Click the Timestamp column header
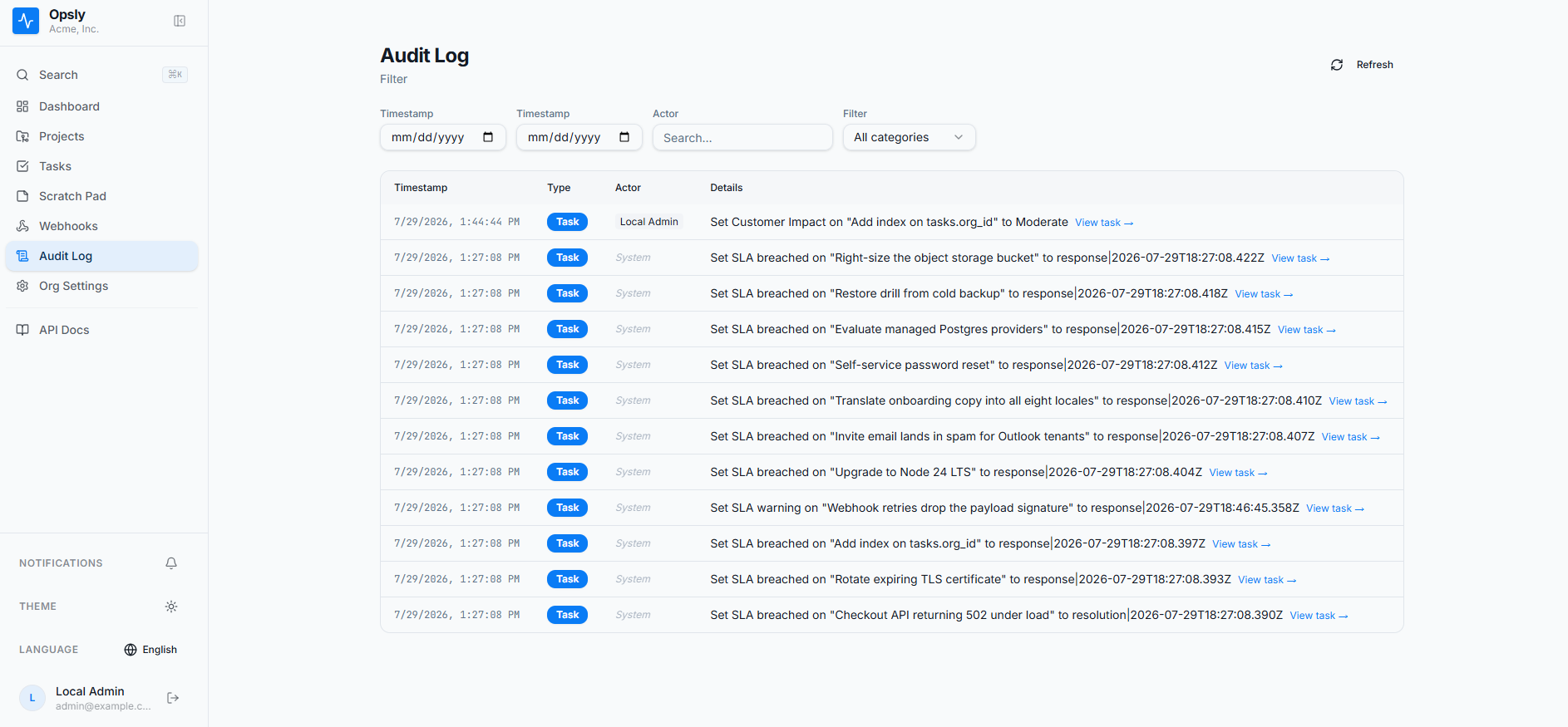1568x727 pixels. click(421, 188)
